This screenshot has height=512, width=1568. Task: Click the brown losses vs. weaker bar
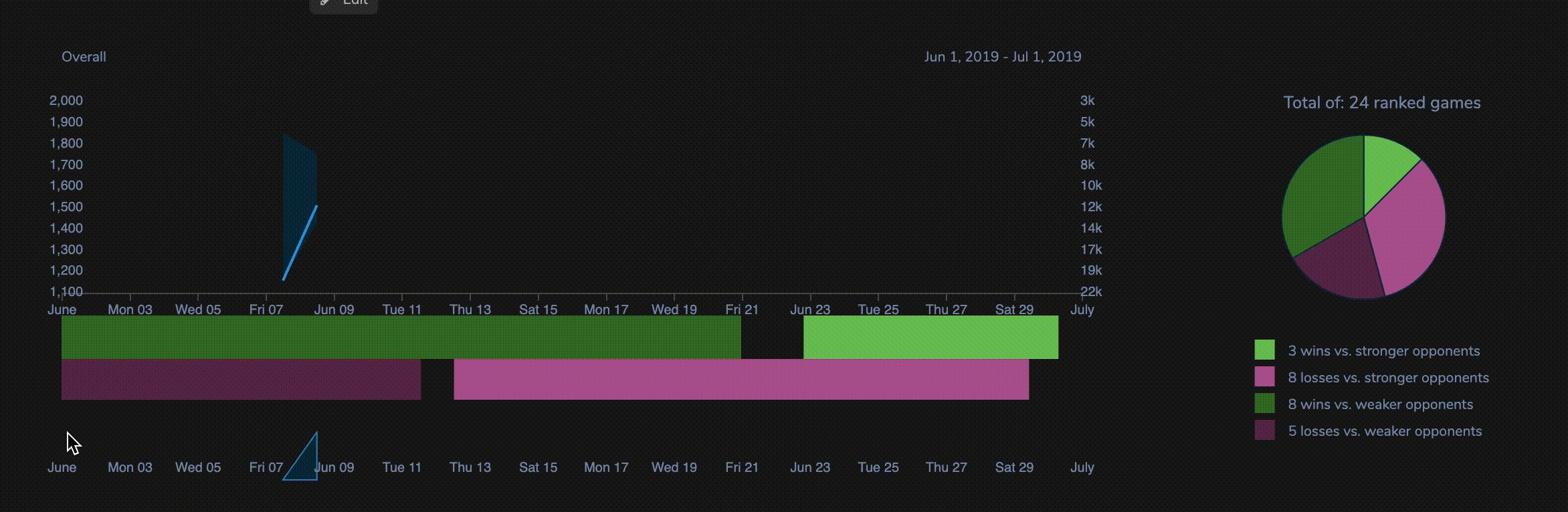(x=241, y=379)
